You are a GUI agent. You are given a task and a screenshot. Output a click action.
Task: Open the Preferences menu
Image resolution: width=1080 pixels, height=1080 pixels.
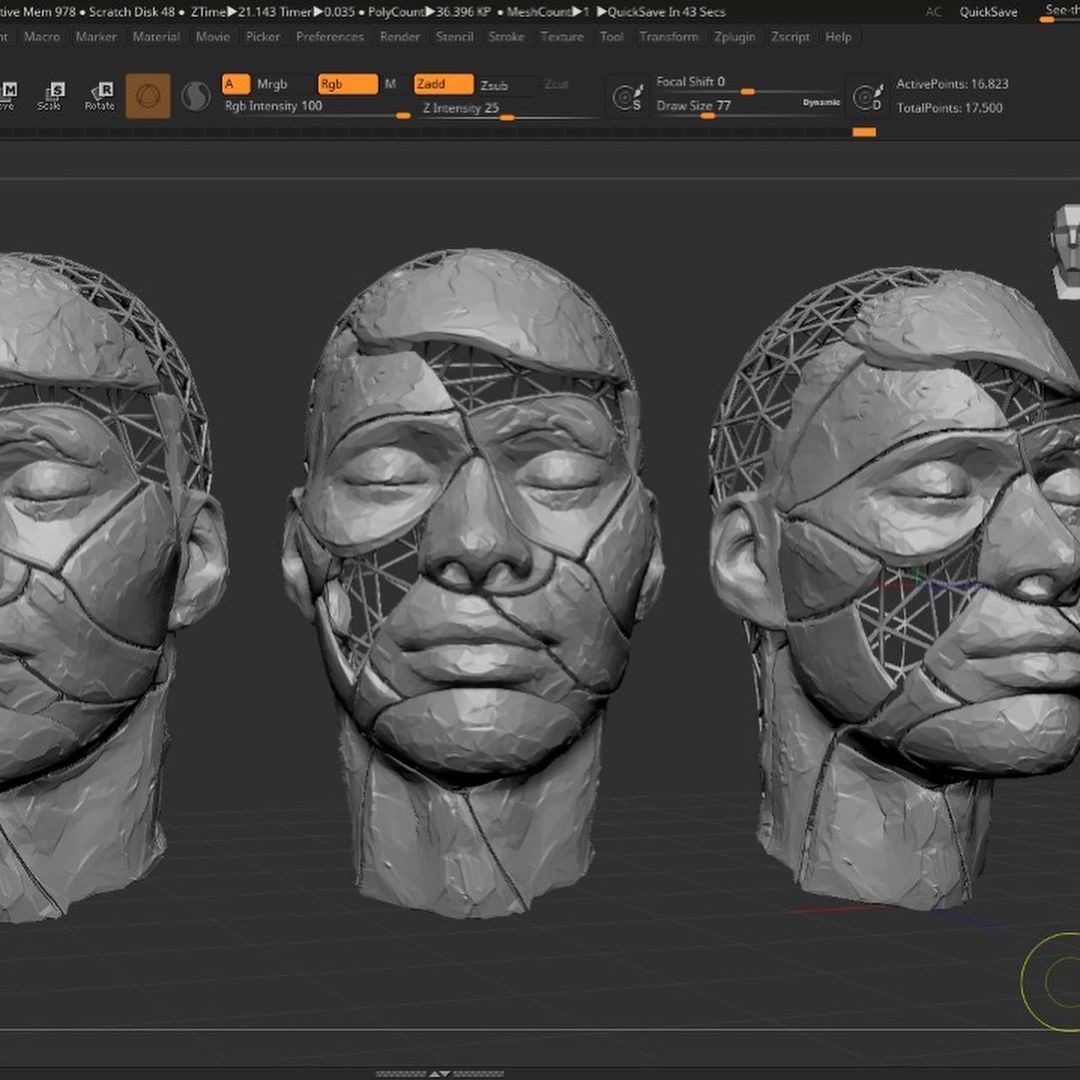[x=330, y=37]
